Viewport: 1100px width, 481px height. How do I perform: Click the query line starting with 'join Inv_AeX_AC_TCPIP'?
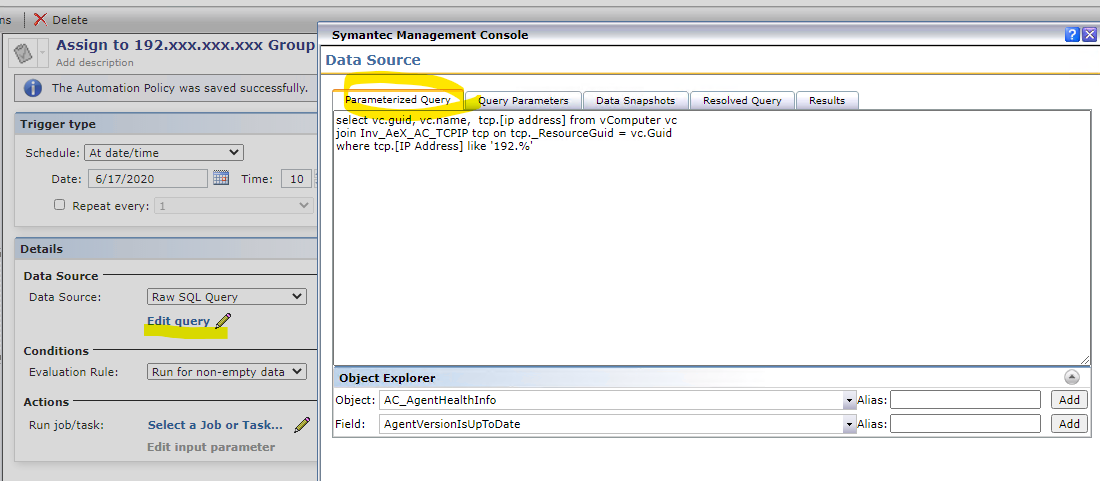504,133
